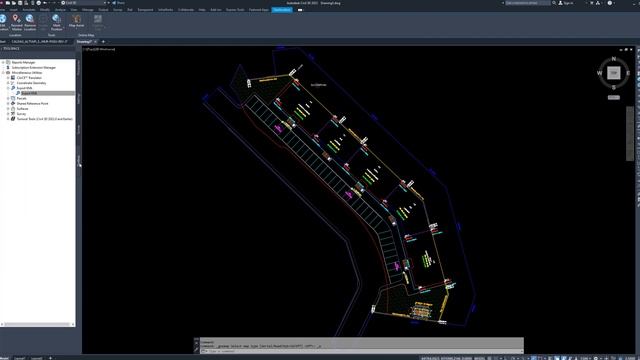Expand the Surfaces node in Toolbox
Image resolution: width=640 pixels, height=360 pixels.
(8, 109)
